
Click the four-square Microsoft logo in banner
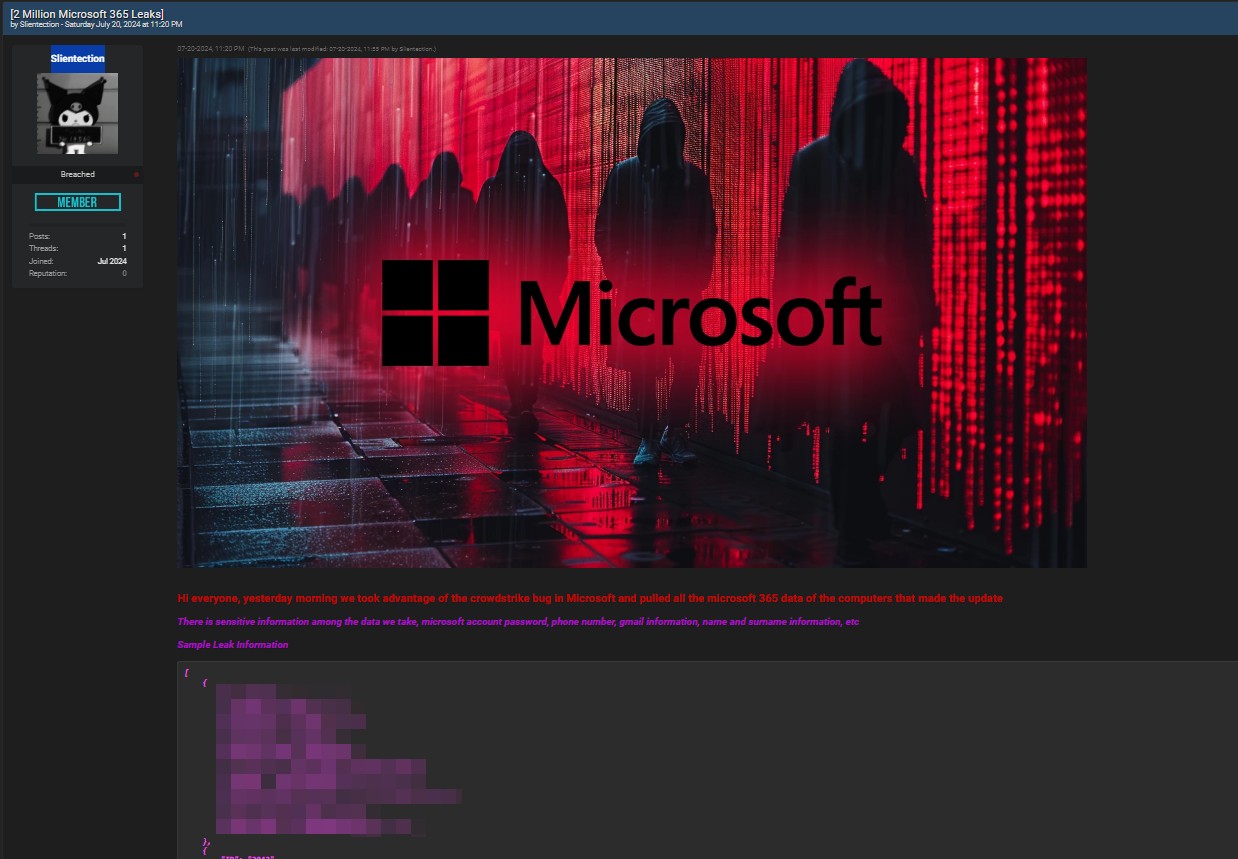tap(435, 313)
